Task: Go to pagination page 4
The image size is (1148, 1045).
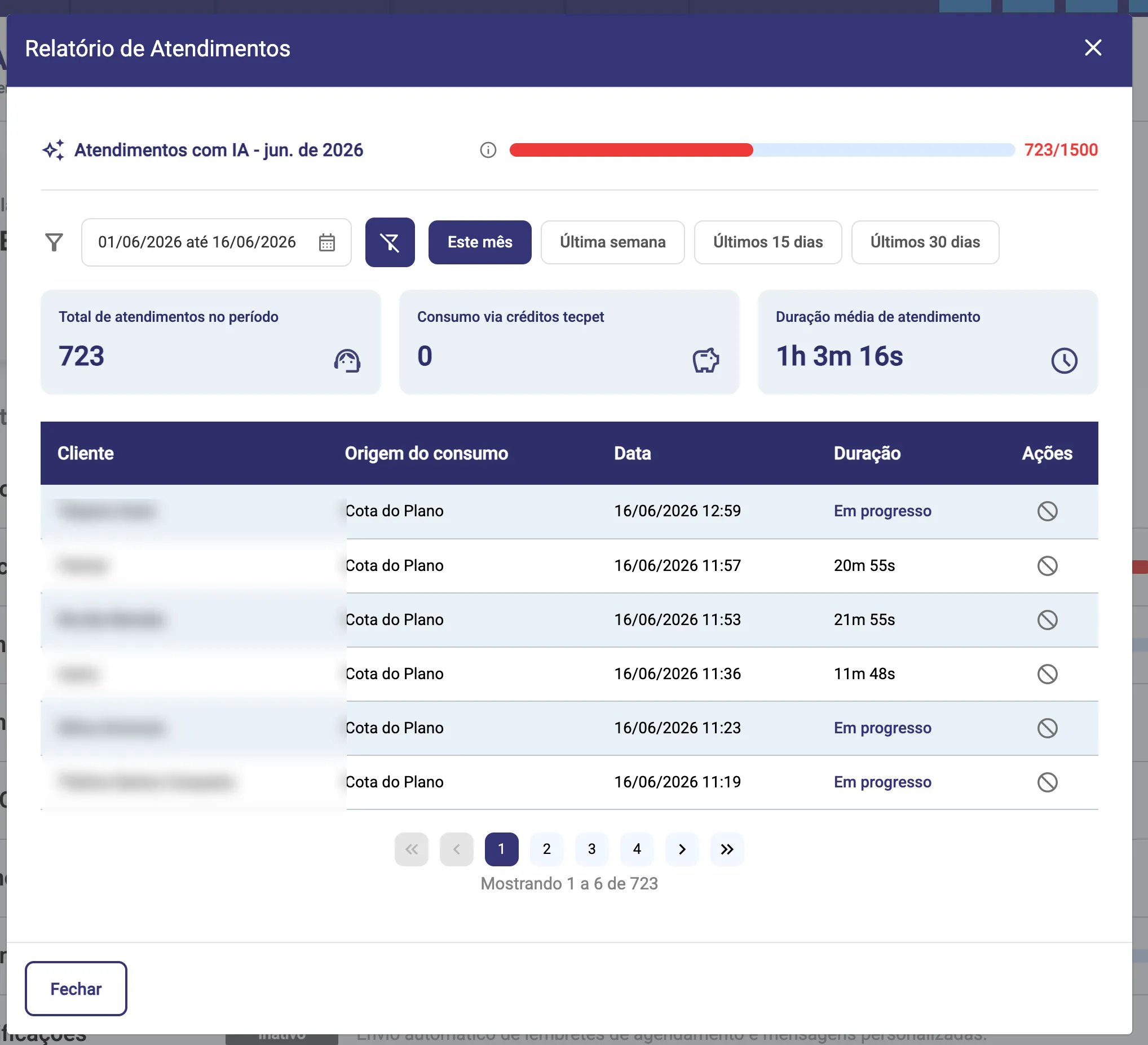Action: pos(637,849)
